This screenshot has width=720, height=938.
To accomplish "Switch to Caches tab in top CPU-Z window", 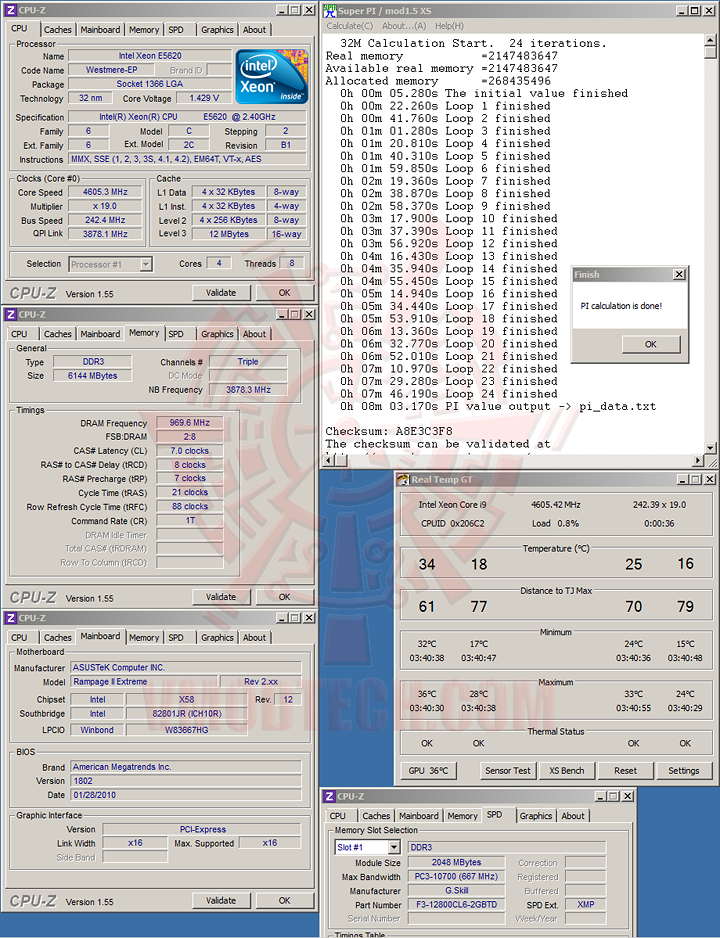I will (x=57, y=29).
